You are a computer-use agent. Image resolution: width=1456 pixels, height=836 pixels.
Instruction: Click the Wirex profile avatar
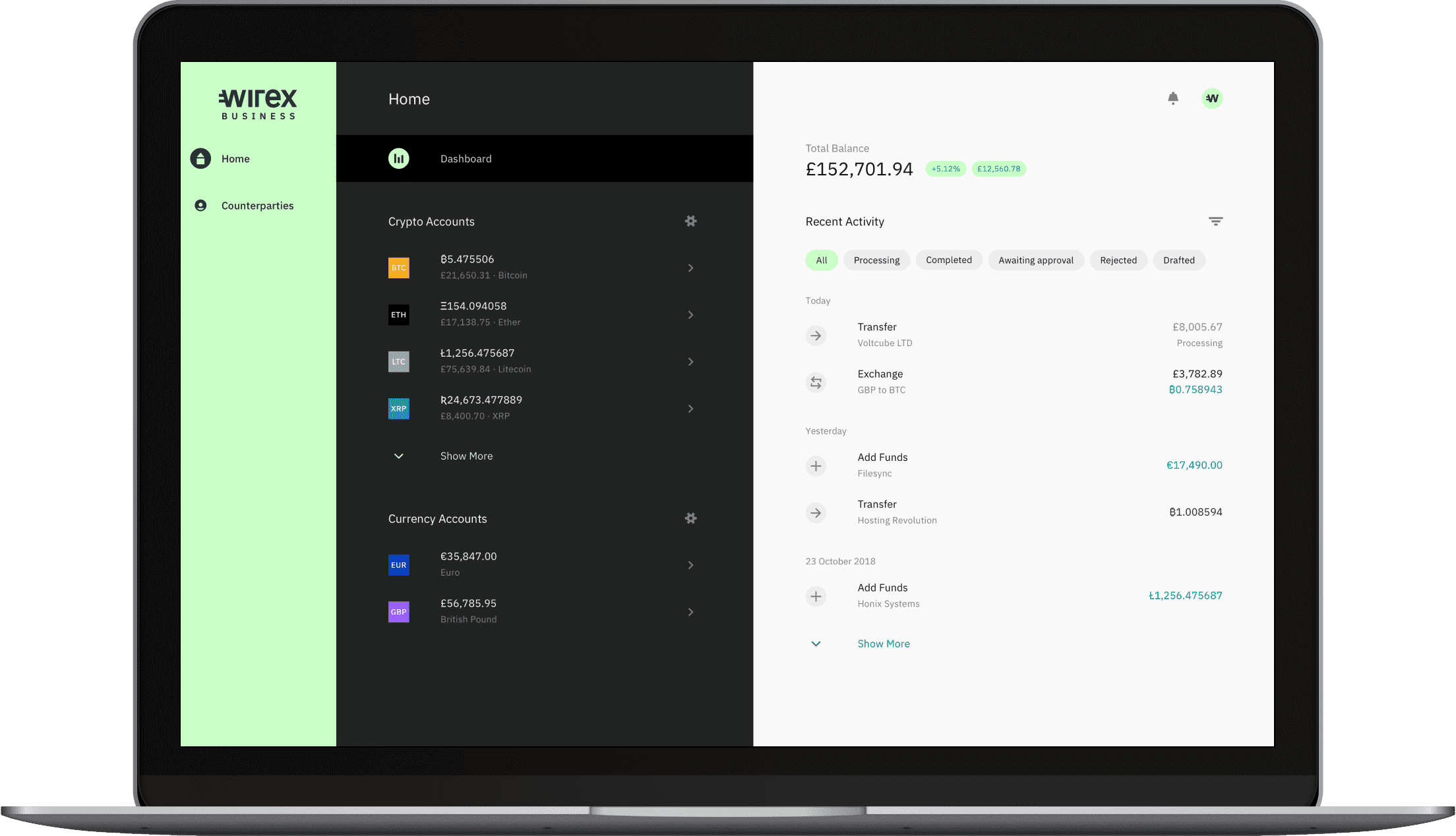tap(1212, 98)
